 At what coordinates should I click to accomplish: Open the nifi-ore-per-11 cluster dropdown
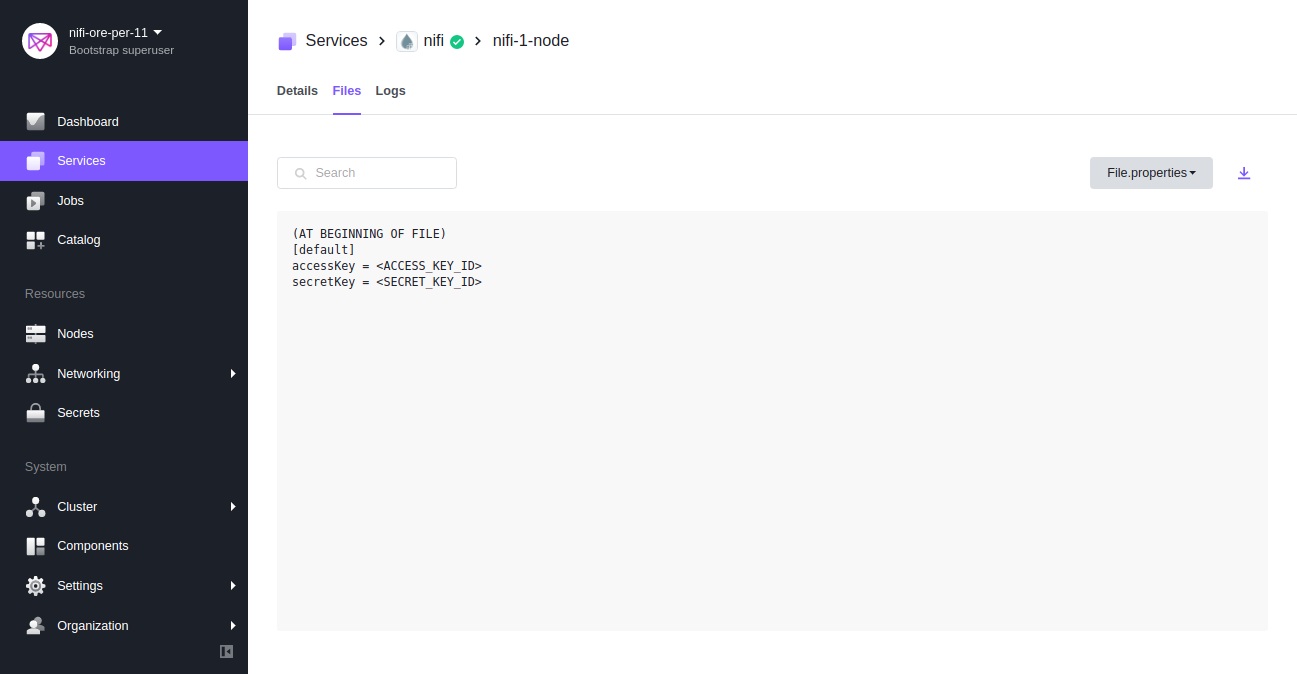115,32
